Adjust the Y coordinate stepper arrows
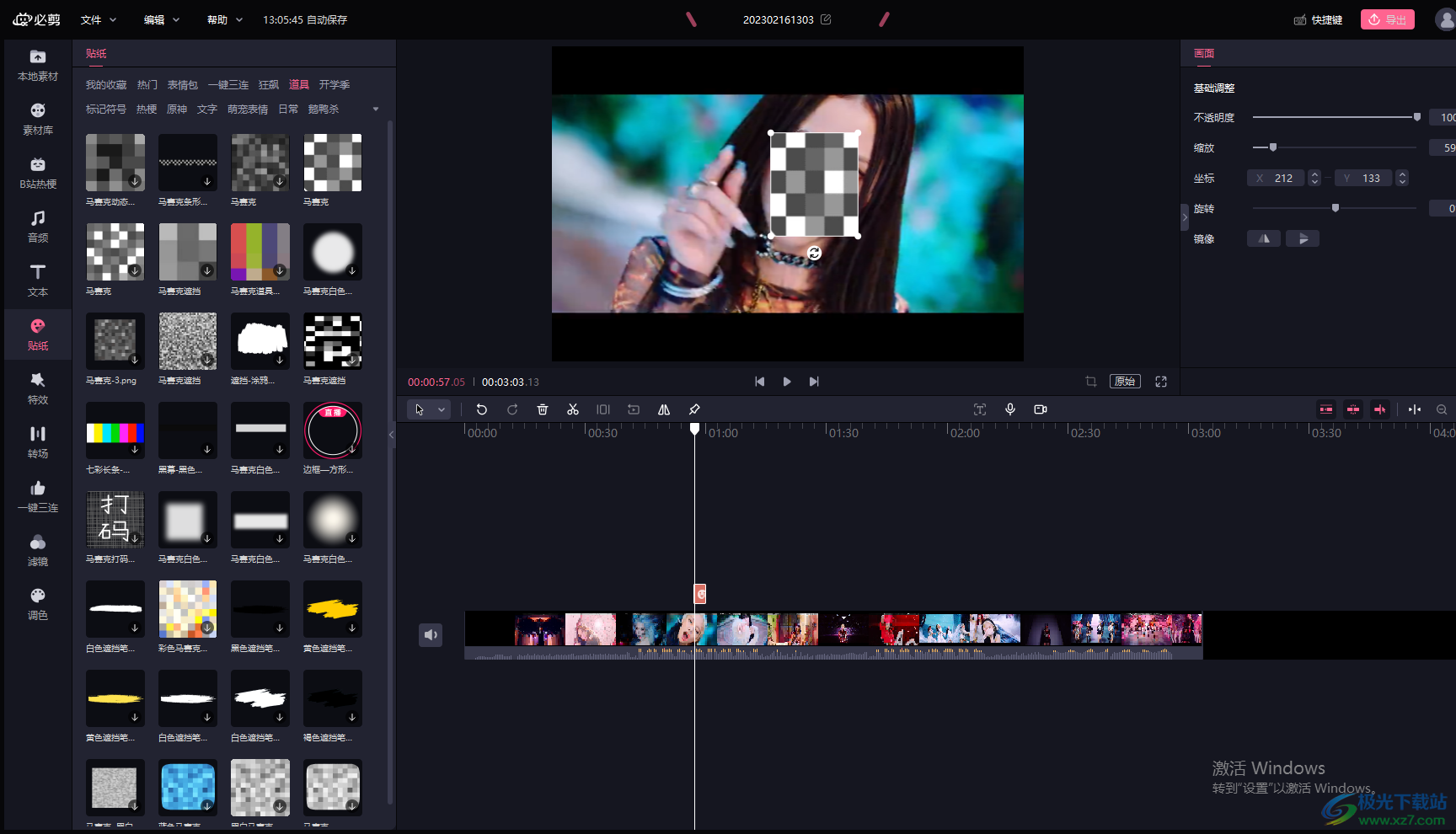1456x834 pixels. pos(1402,178)
